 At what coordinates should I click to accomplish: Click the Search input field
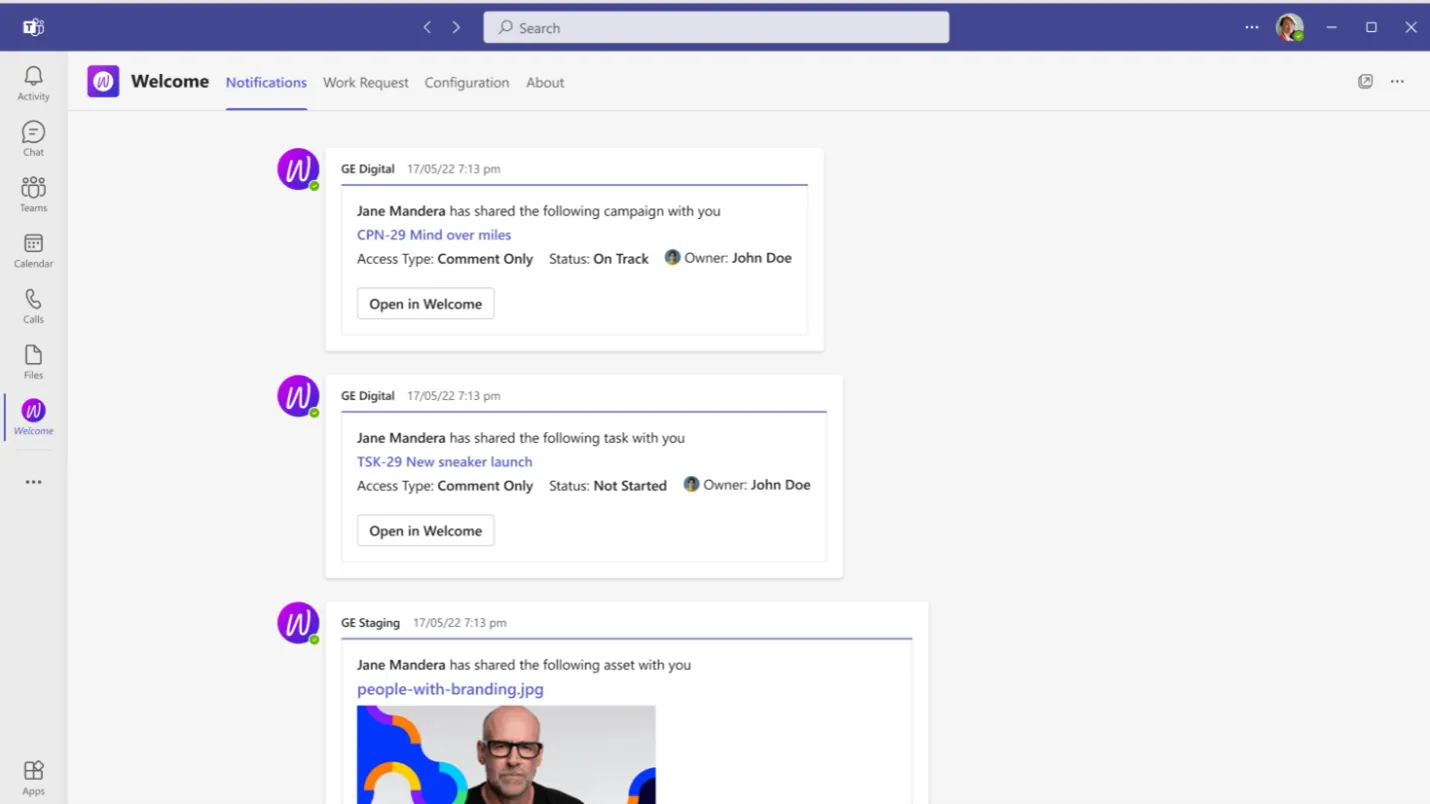(716, 28)
